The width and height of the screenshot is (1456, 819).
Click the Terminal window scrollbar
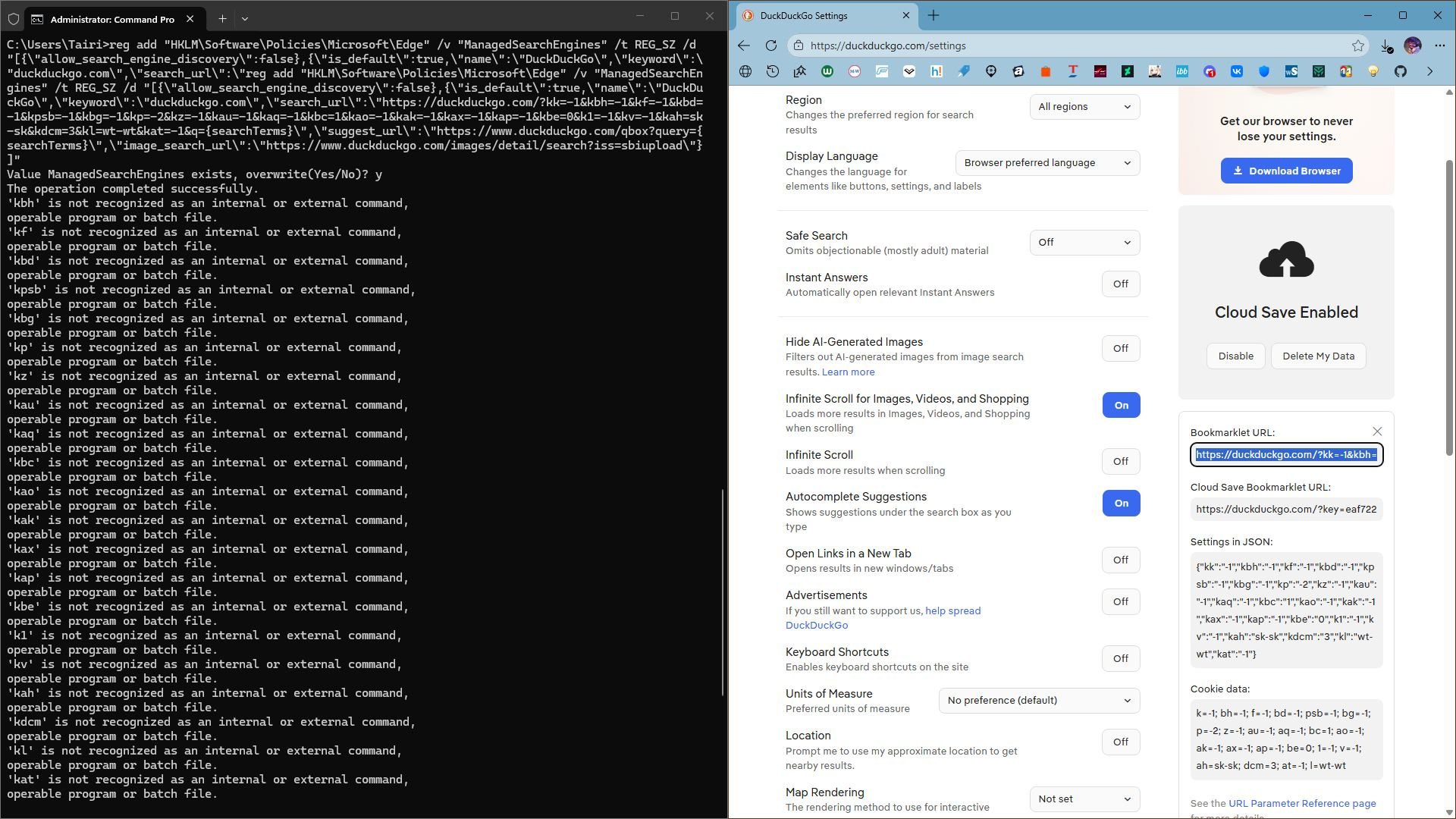coord(723,591)
